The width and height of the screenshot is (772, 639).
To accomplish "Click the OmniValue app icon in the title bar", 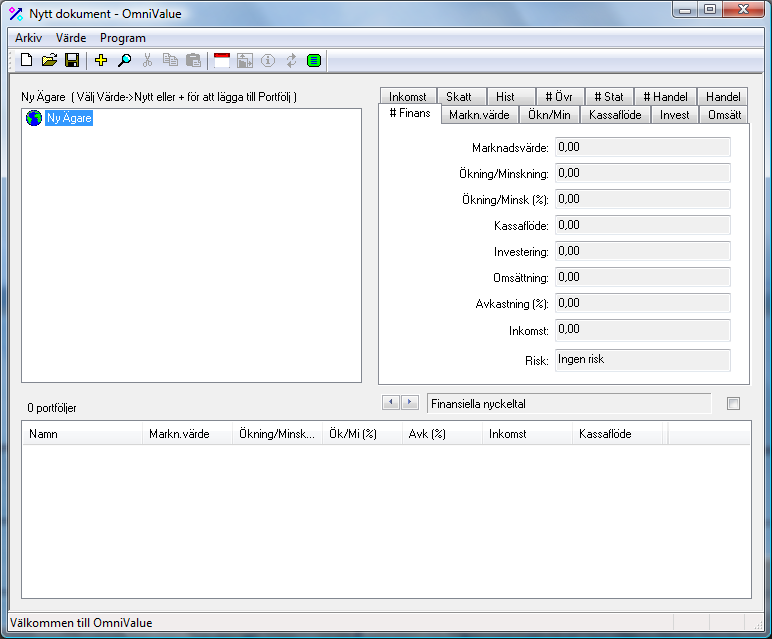I will coord(16,14).
